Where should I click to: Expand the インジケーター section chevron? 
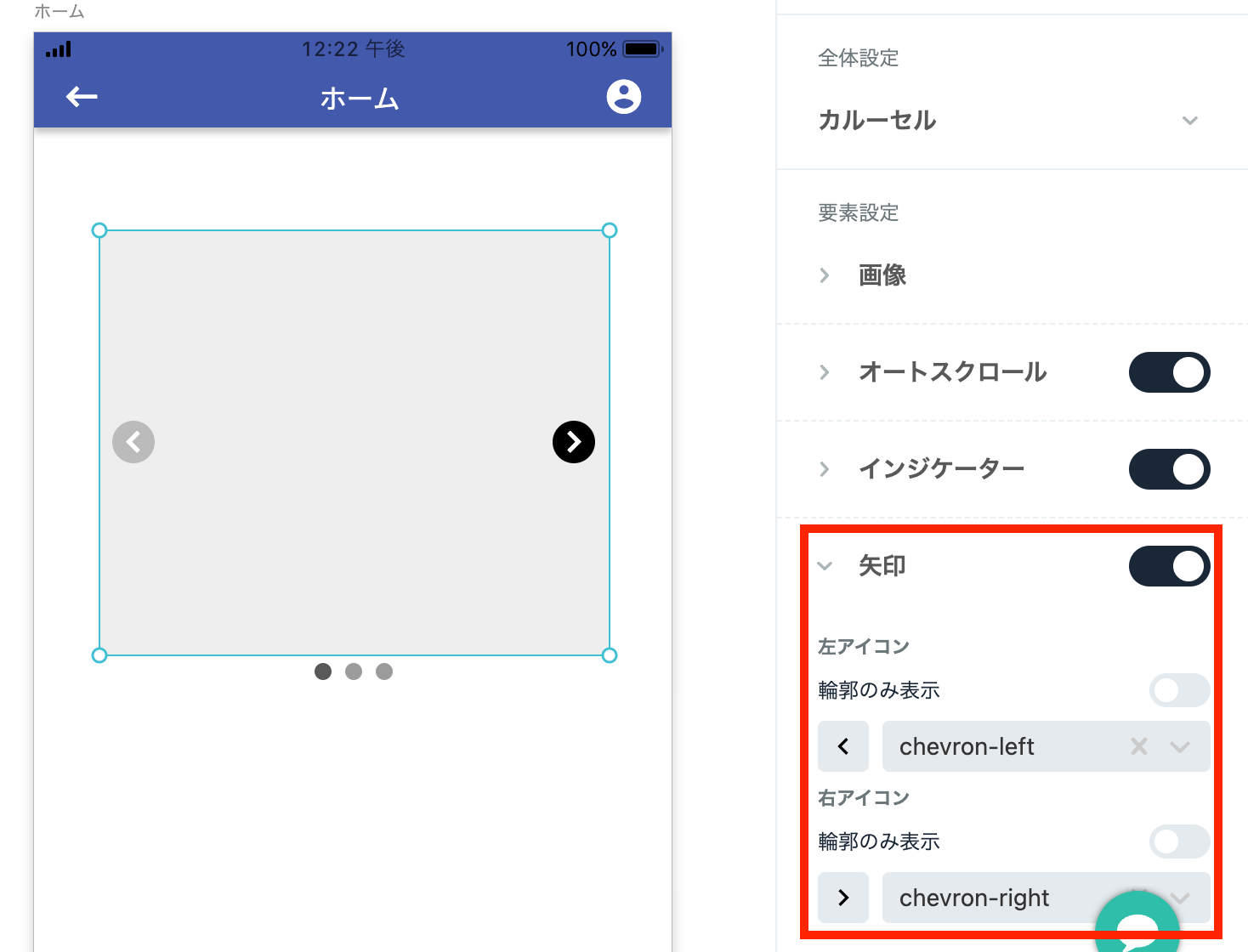(x=825, y=469)
